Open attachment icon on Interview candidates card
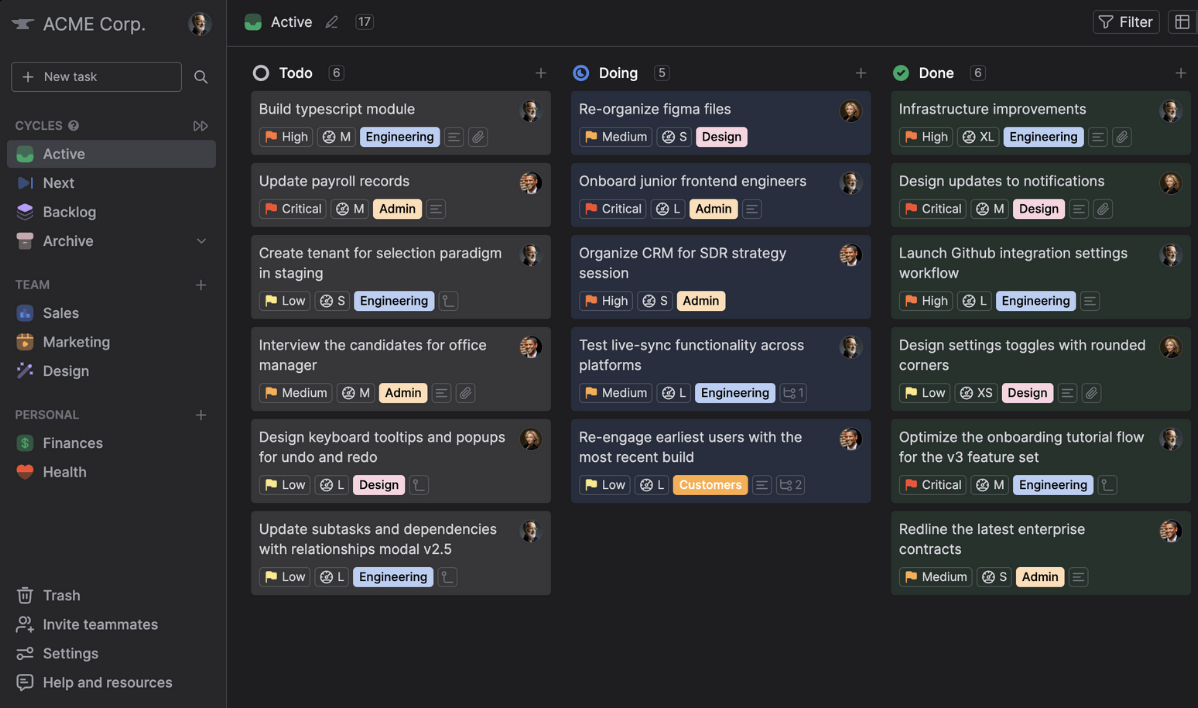1198x708 pixels. point(465,393)
